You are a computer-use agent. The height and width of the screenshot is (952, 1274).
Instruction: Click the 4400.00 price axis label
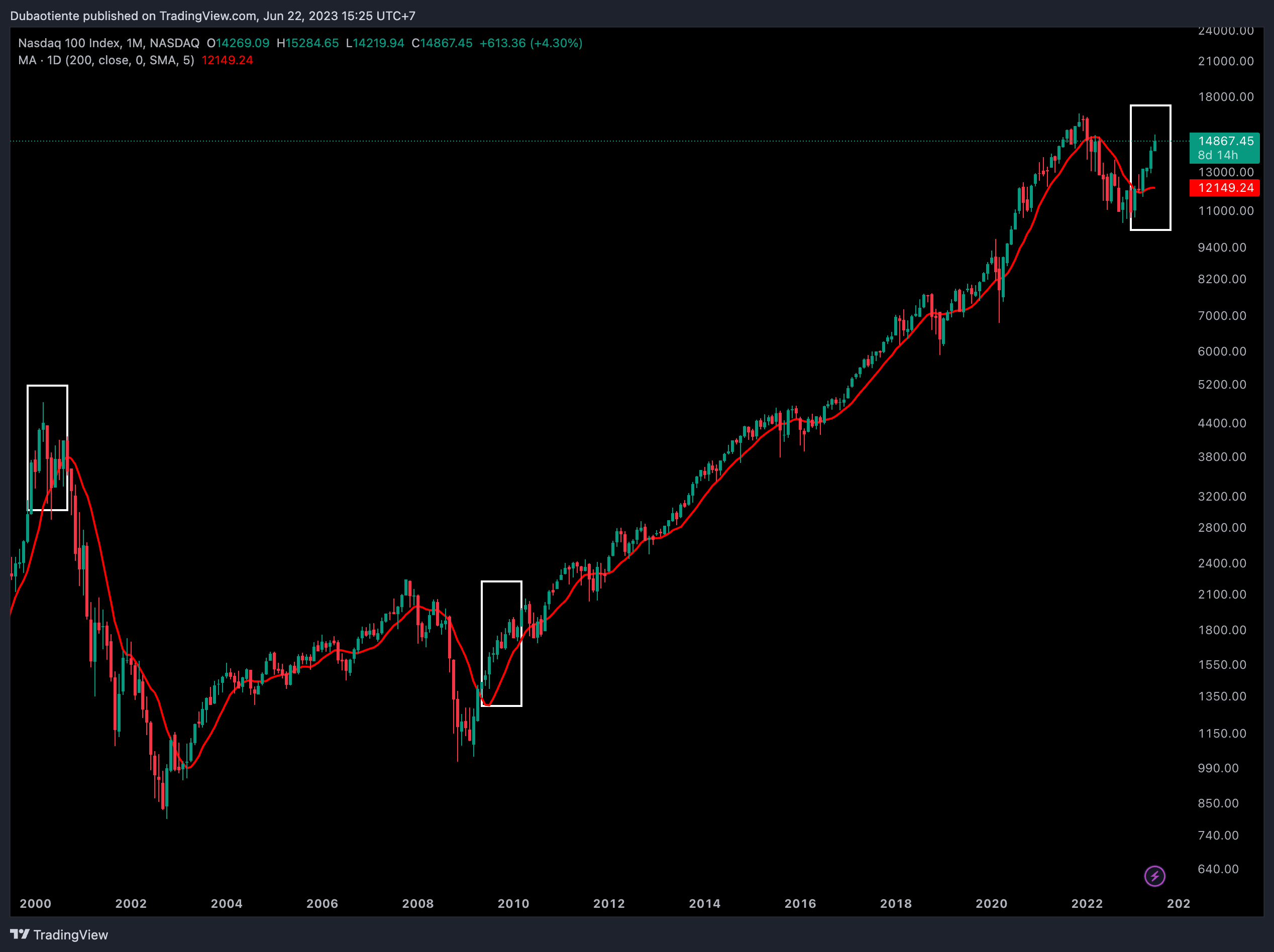click(x=1222, y=423)
